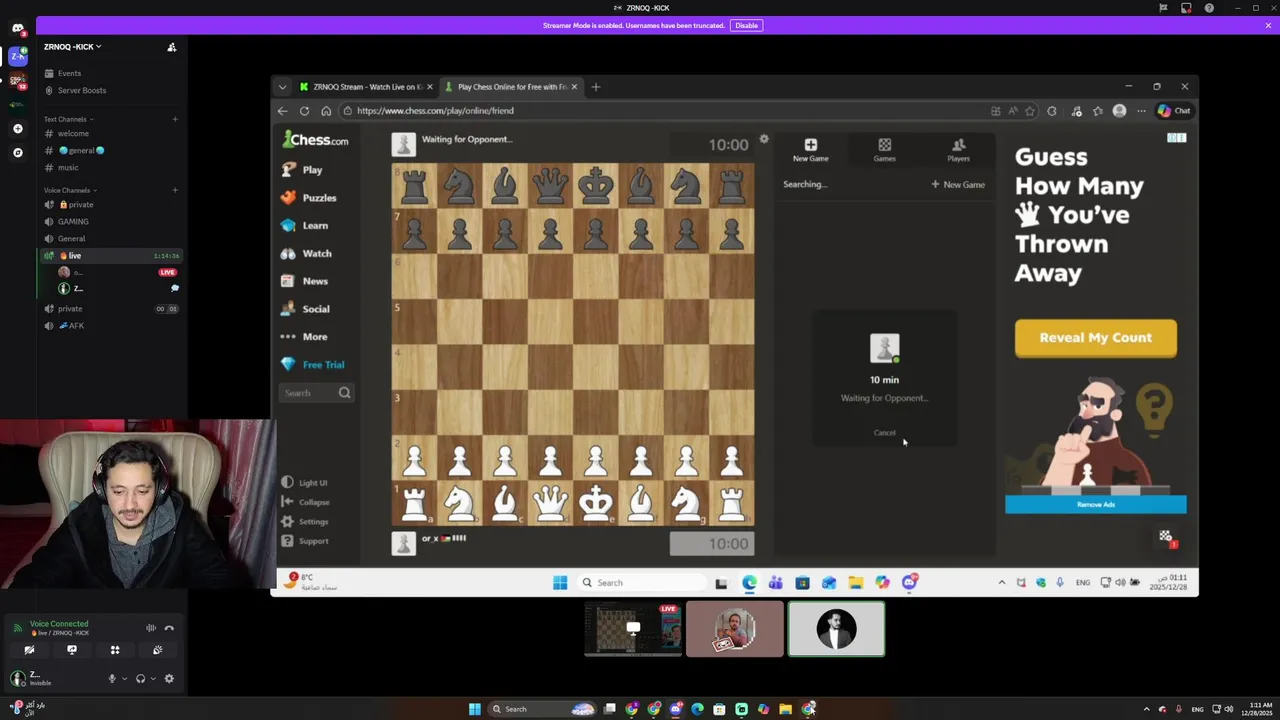The width and height of the screenshot is (1280, 720).
Task: Dismiss the Streamer Mode banner
Action: click(x=1268, y=25)
